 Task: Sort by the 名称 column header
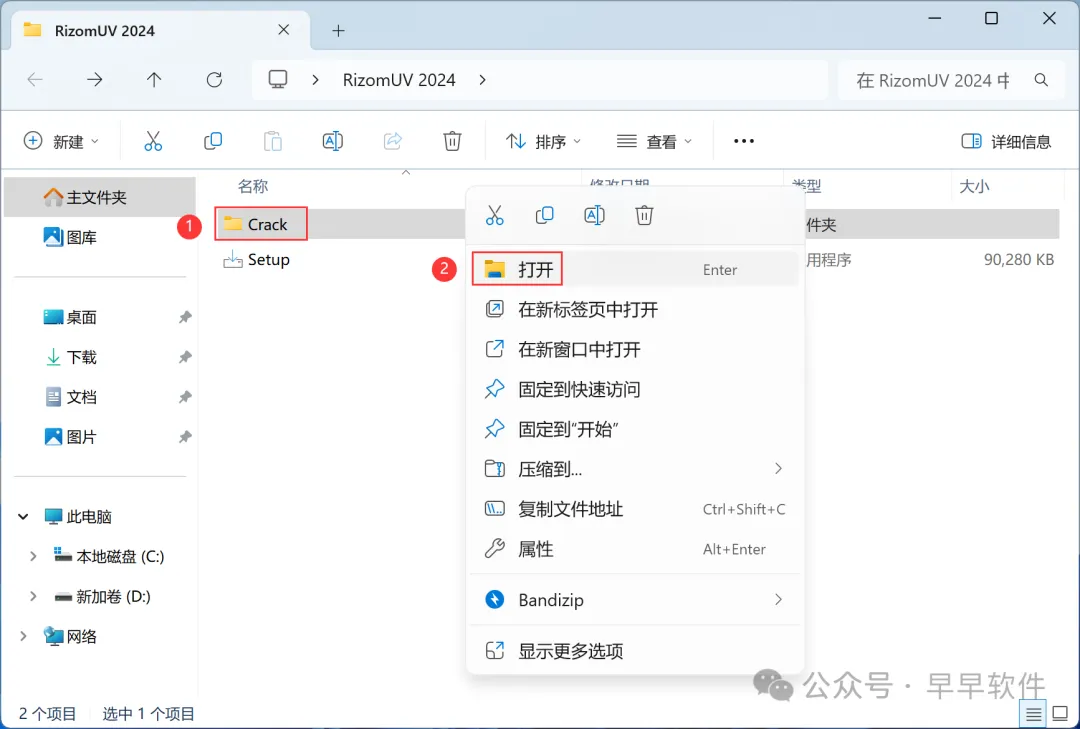click(x=253, y=186)
